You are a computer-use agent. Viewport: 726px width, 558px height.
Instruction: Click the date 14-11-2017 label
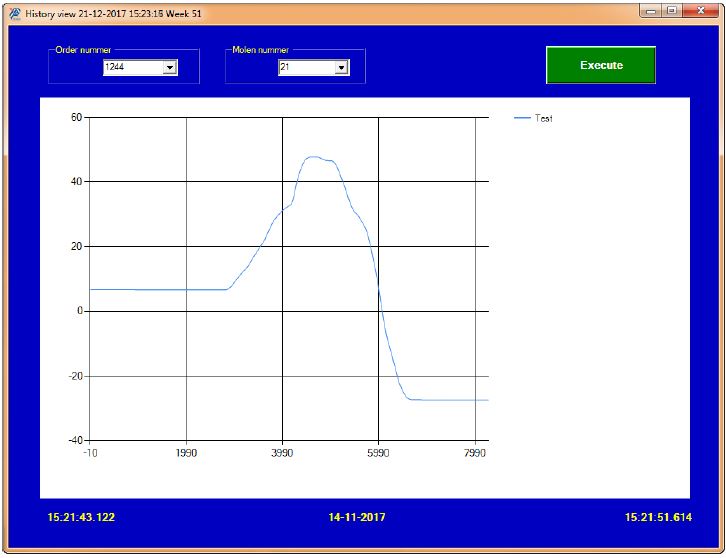[x=357, y=517]
